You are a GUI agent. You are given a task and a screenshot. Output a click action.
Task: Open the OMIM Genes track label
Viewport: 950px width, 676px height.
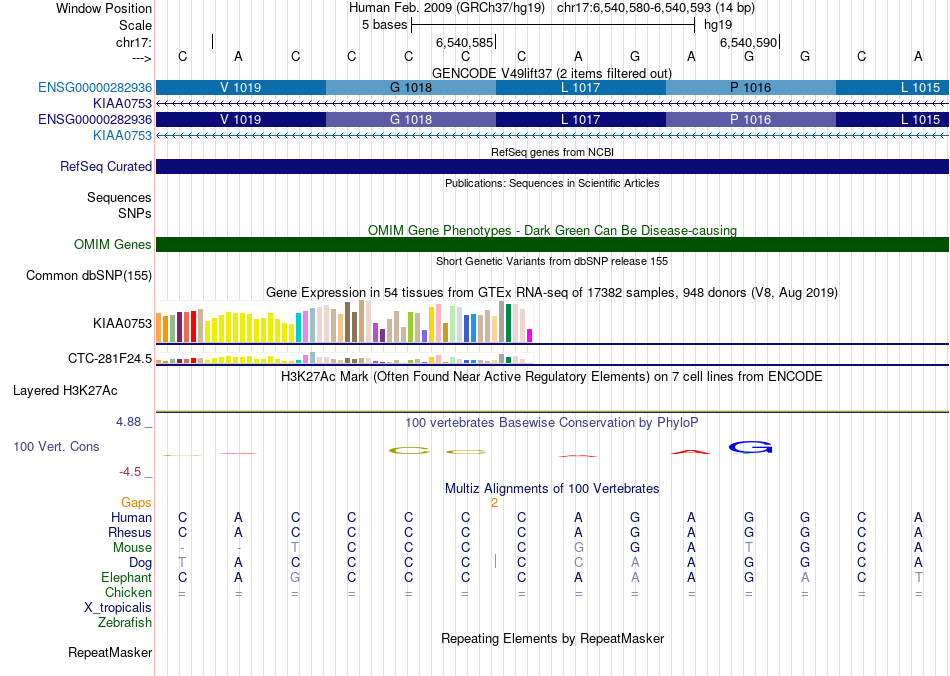(112, 244)
